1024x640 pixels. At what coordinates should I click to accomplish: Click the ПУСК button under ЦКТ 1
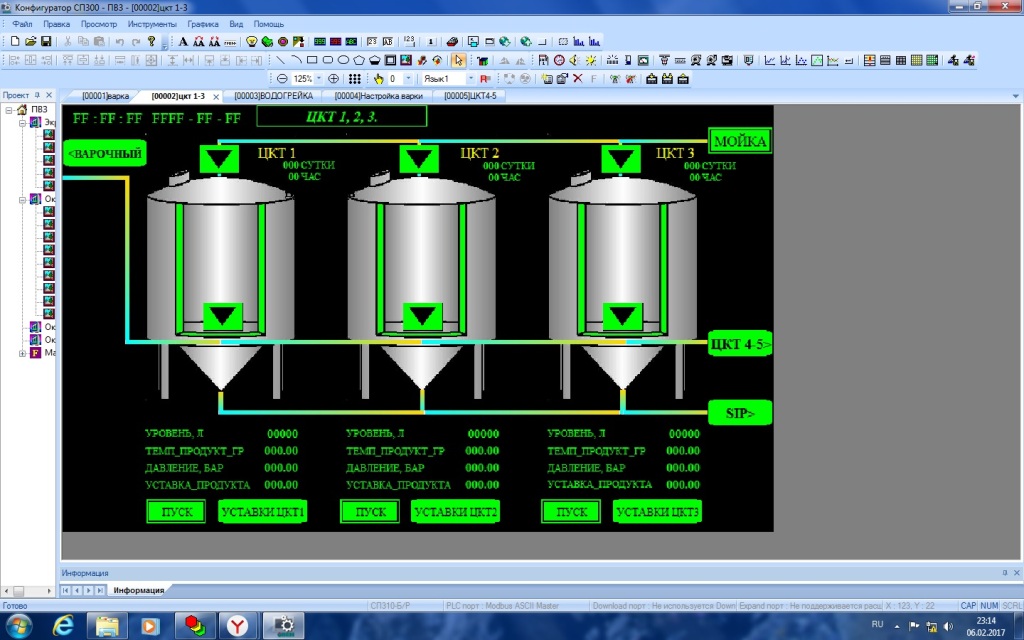tap(177, 512)
